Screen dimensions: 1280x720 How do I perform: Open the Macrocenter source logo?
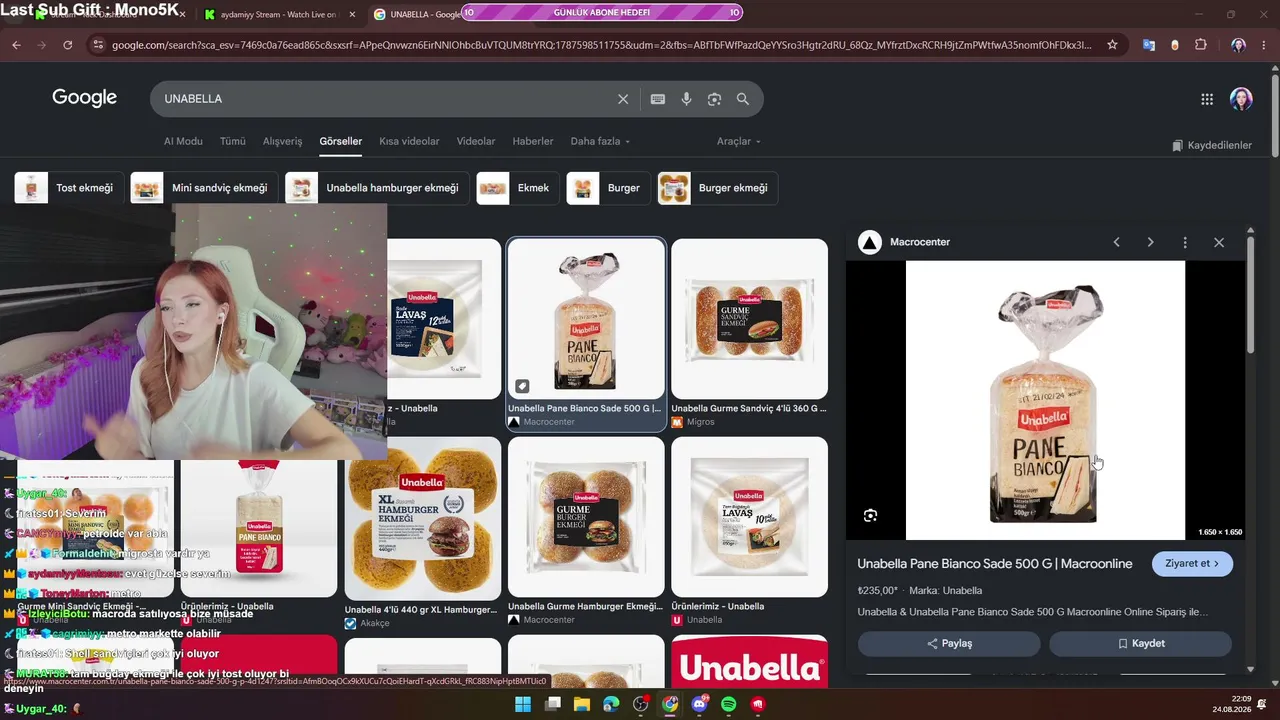coord(870,242)
